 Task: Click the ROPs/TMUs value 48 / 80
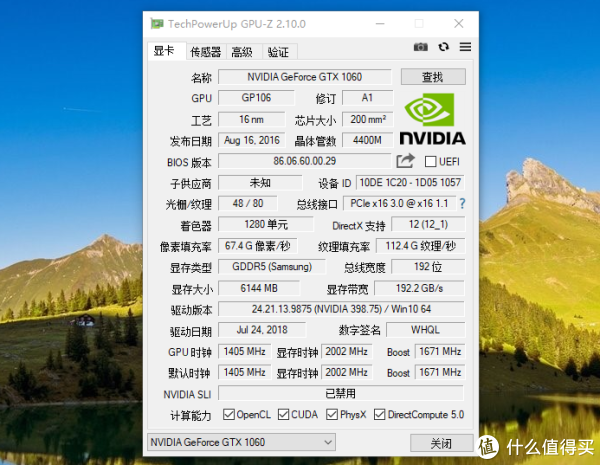(248, 204)
